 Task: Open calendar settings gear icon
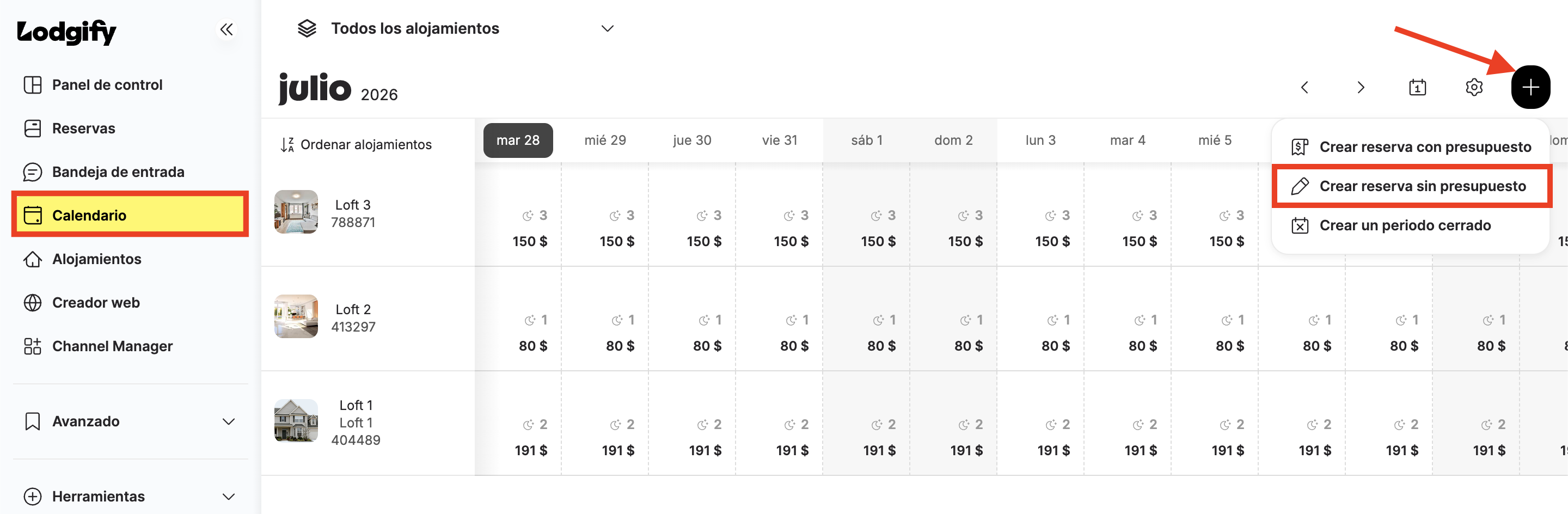tap(1474, 87)
